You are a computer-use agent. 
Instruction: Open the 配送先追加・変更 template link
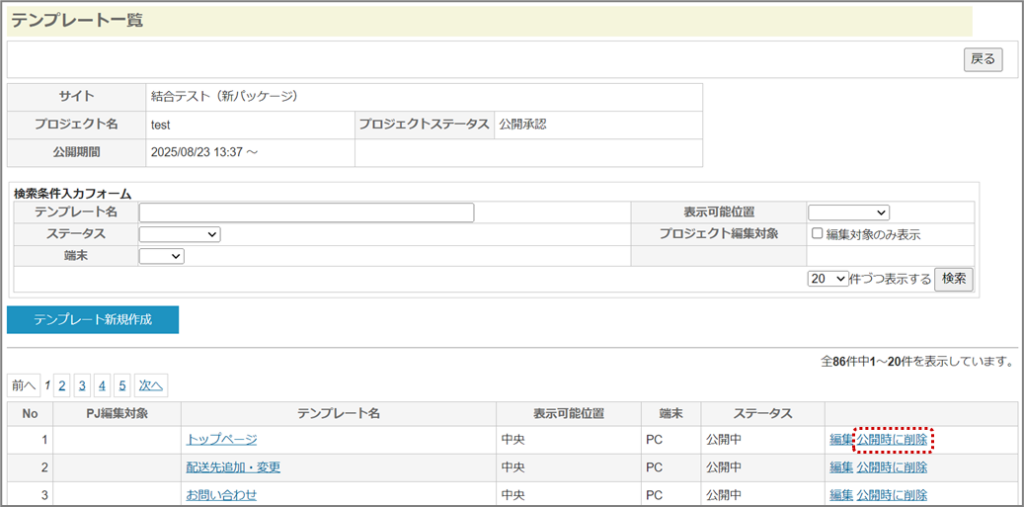click(x=233, y=467)
